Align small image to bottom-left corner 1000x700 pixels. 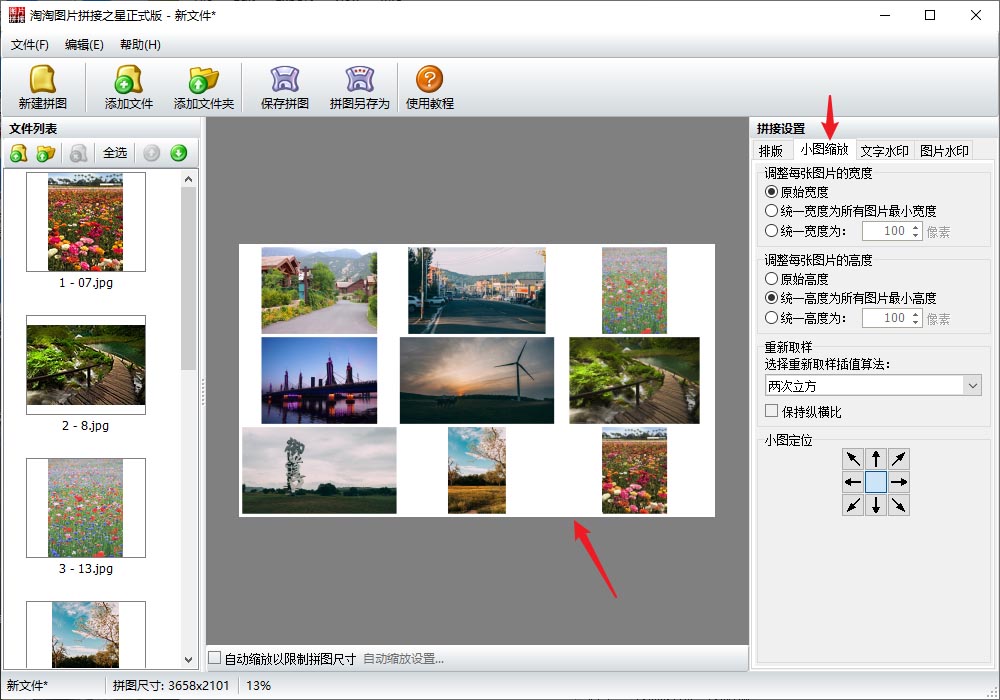[x=853, y=505]
